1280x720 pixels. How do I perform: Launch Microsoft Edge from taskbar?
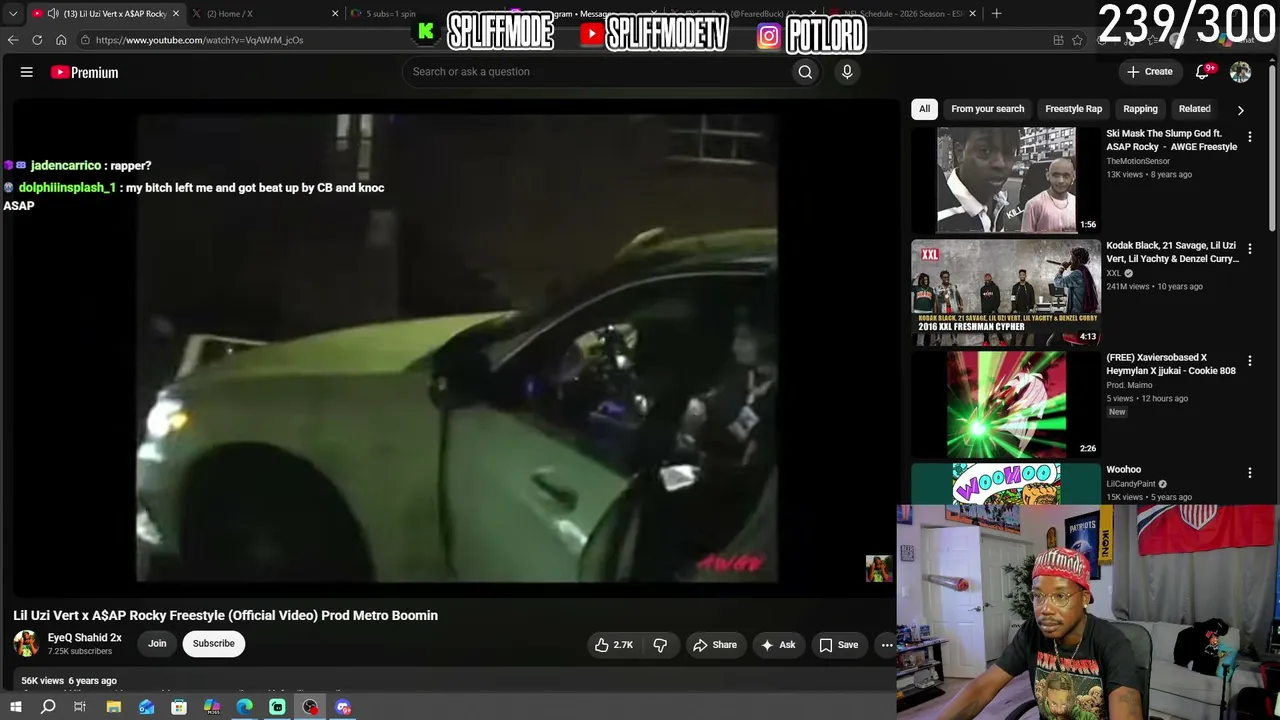point(245,707)
